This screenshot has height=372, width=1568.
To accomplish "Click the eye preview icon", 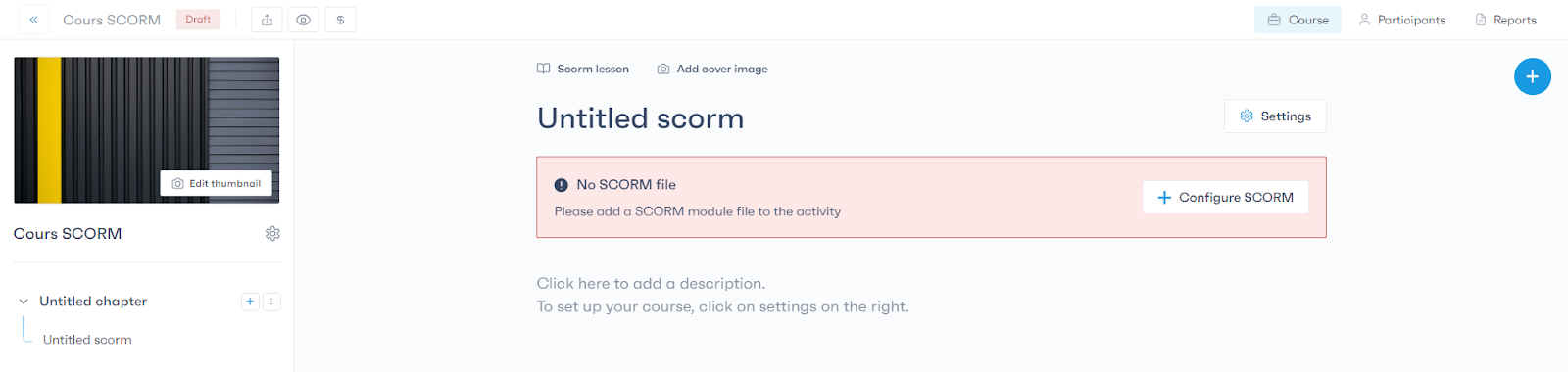I will (304, 20).
